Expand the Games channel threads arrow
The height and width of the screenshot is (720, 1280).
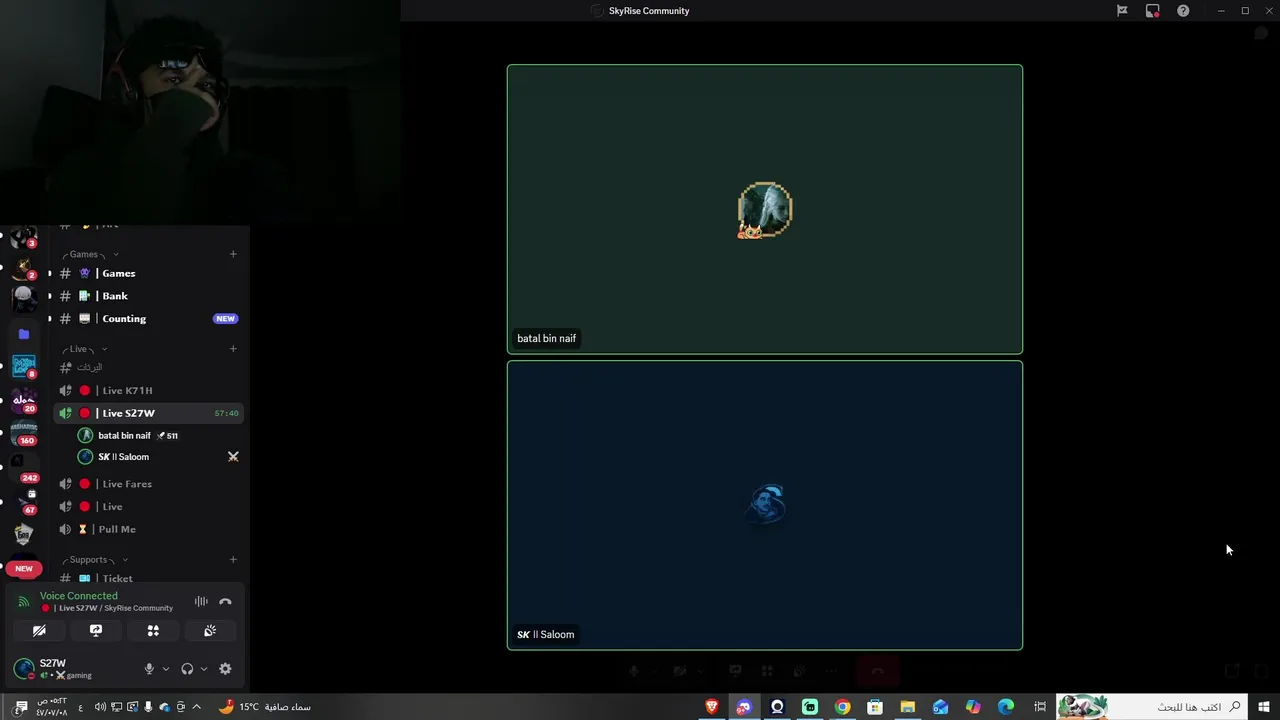point(50,273)
